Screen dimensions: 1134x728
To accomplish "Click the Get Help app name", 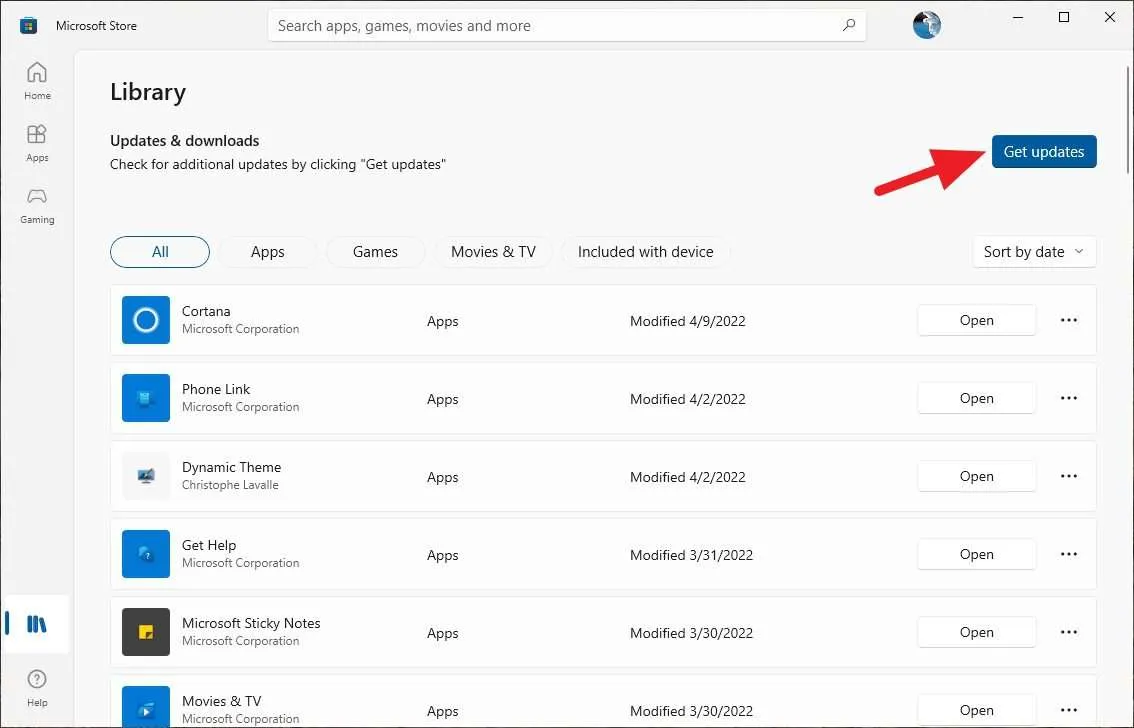I will click(209, 545).
